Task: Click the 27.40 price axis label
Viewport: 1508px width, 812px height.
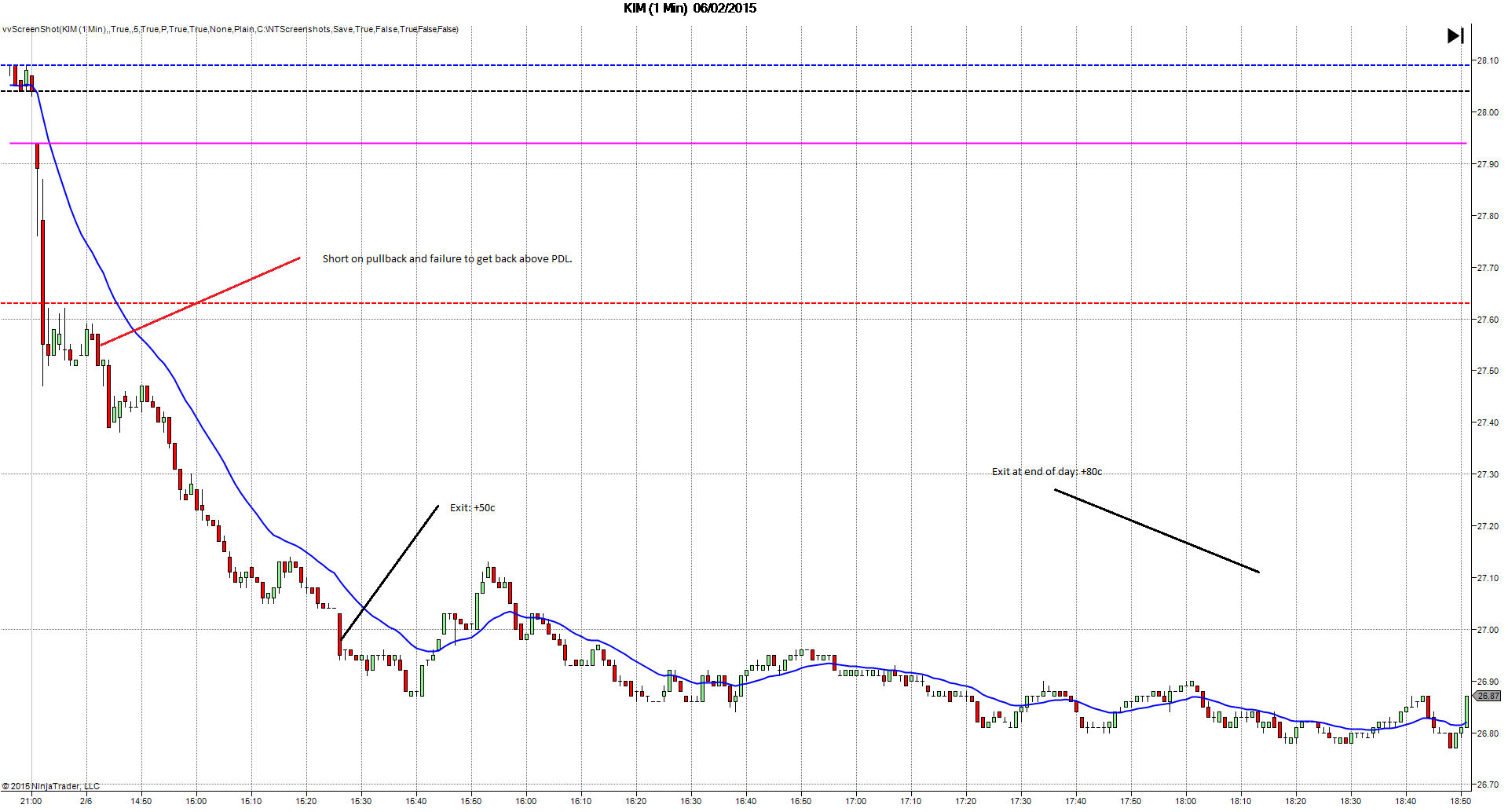Action: pyautogui.click(x=1488, y=422)
